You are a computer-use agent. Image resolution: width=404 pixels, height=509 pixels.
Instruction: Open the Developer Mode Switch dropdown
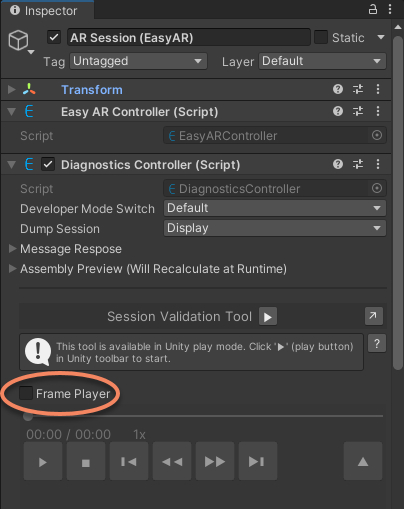(x=275, y=208)
